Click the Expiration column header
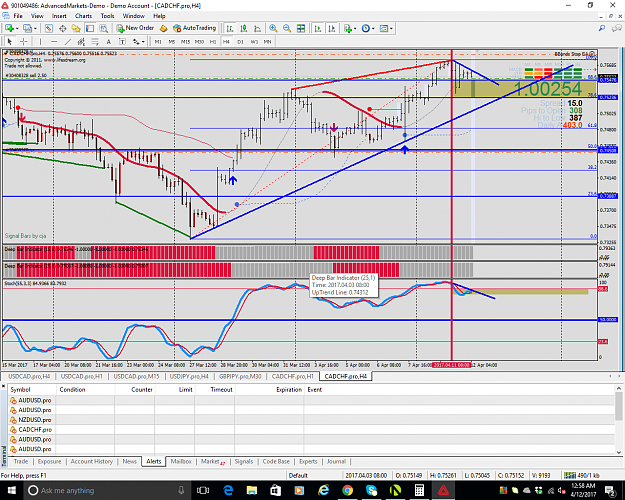Viewport: 625px width, 500px height. tap(269, 390)
